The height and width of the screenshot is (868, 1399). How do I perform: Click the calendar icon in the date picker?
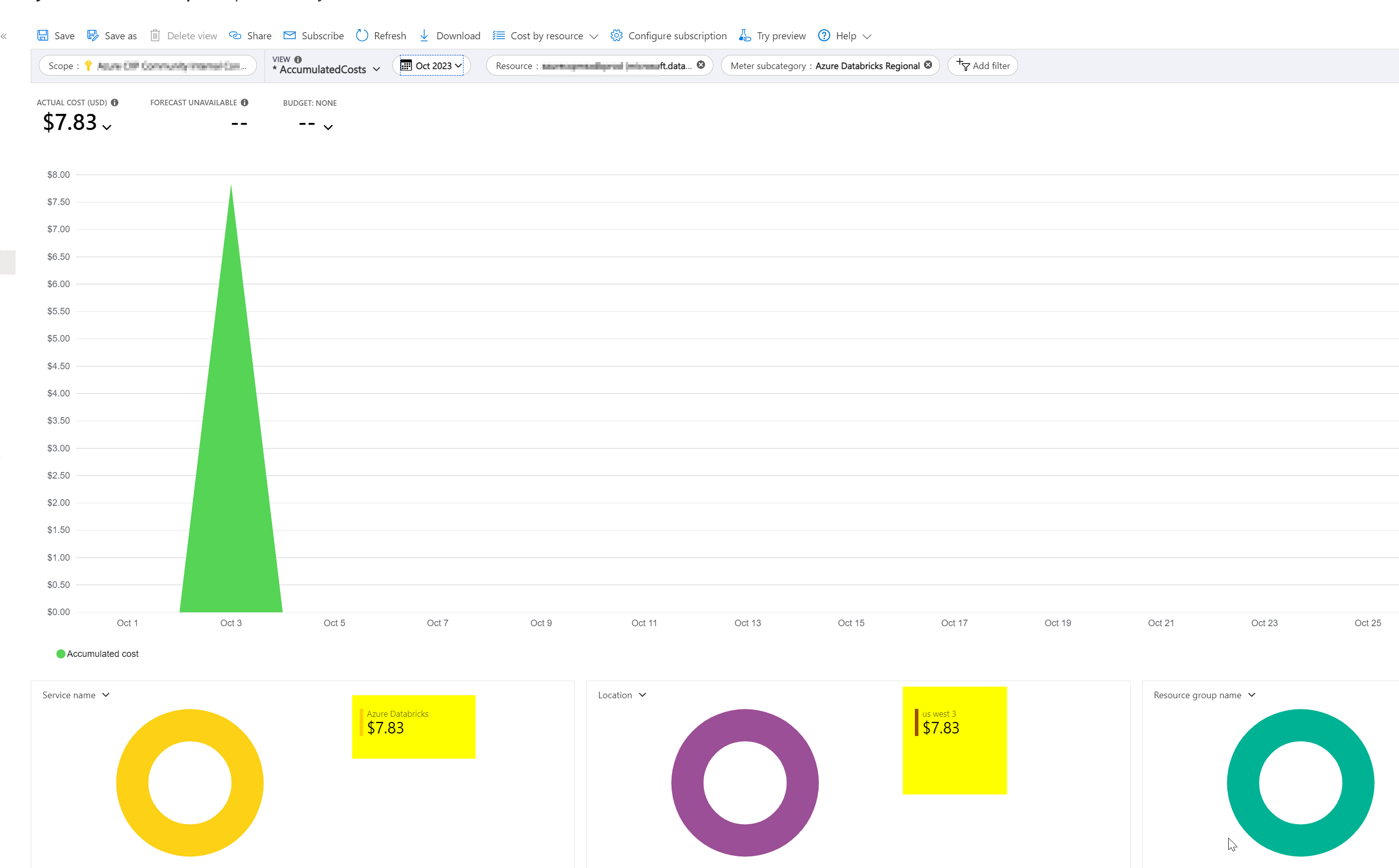click(406, 65)
